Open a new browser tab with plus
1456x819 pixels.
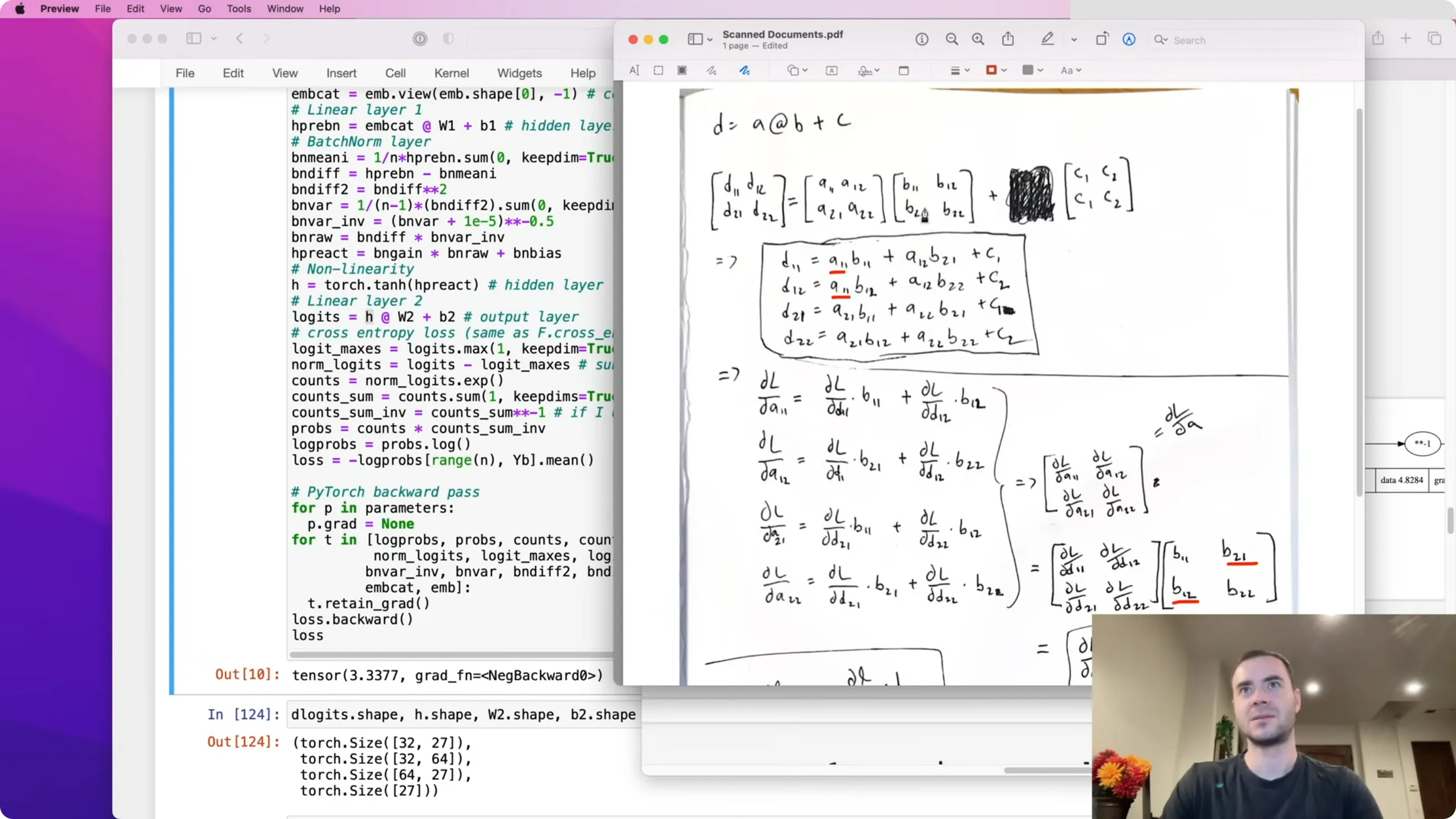1406,38
